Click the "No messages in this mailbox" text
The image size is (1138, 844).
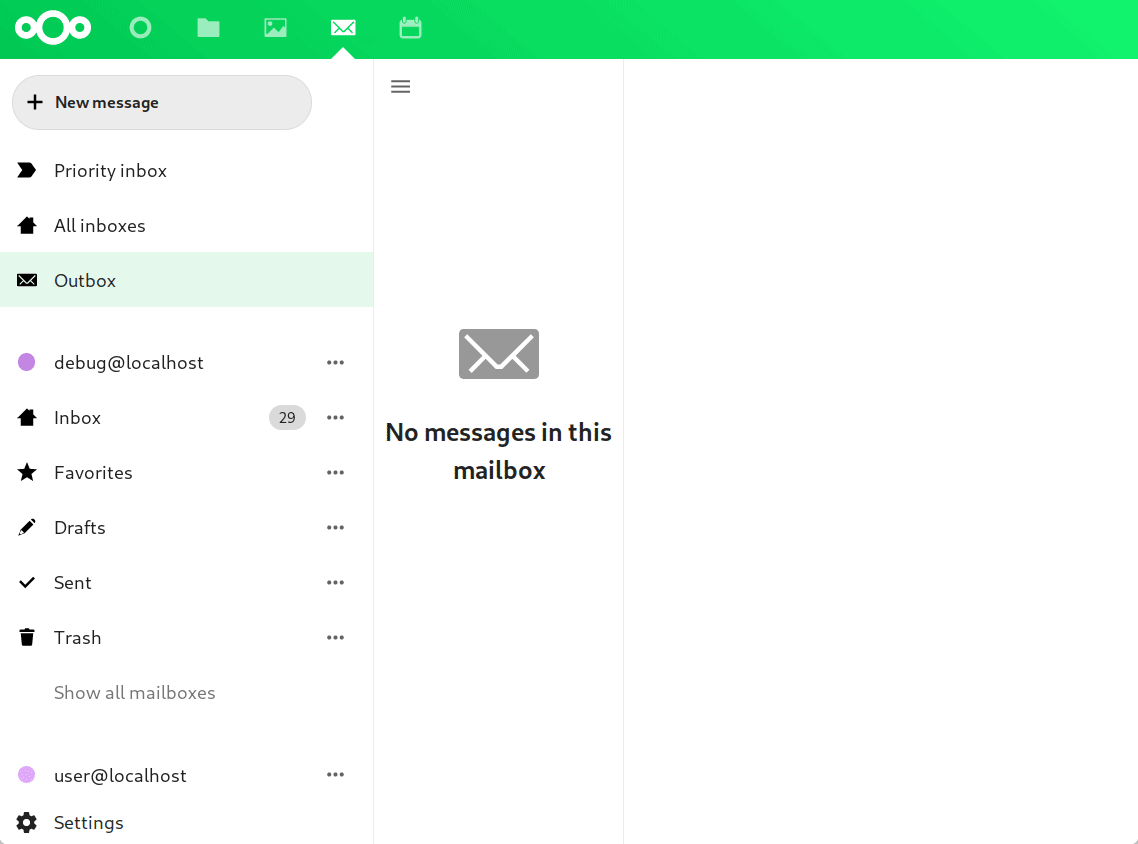499,451
